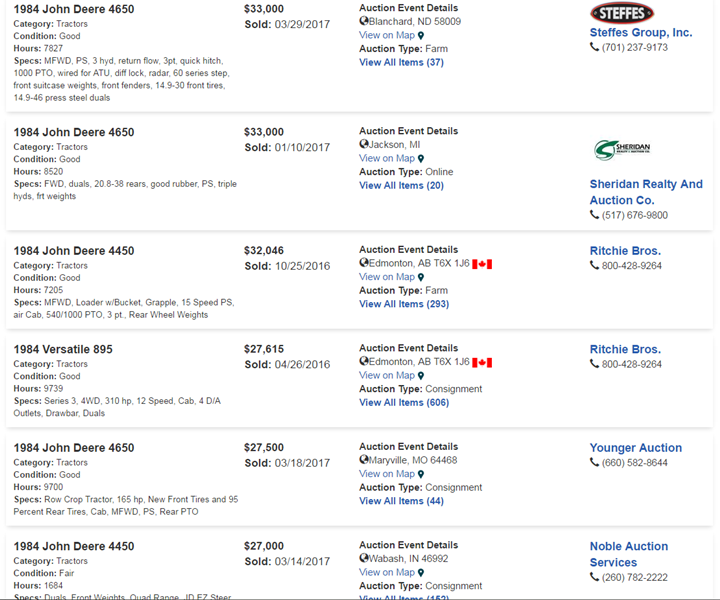The image size is (720, 600).
Task: Click the $27,500 price
Action: 264,448
